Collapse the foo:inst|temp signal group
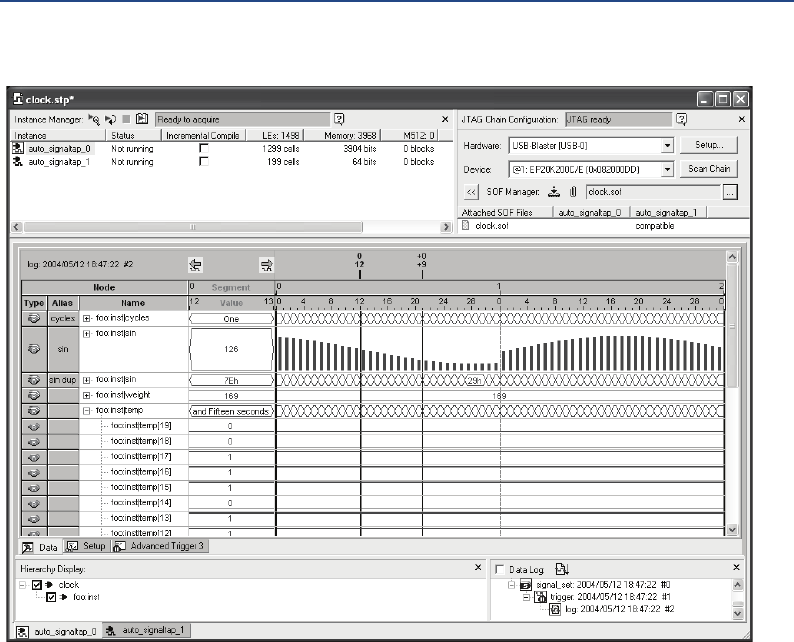The width and height of the screenshot is (794, 642). [x=87, y=411]
